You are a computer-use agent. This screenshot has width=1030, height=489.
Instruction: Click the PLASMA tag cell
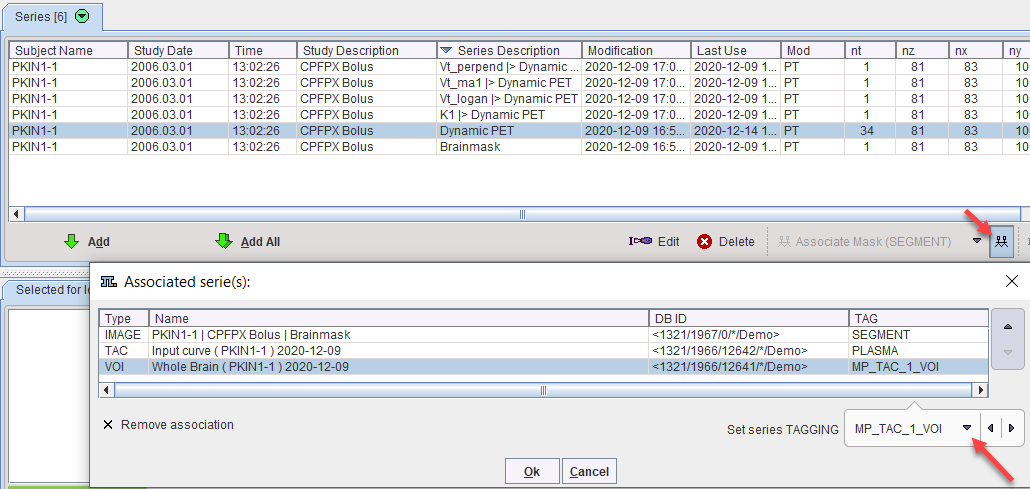pos(918,351)
